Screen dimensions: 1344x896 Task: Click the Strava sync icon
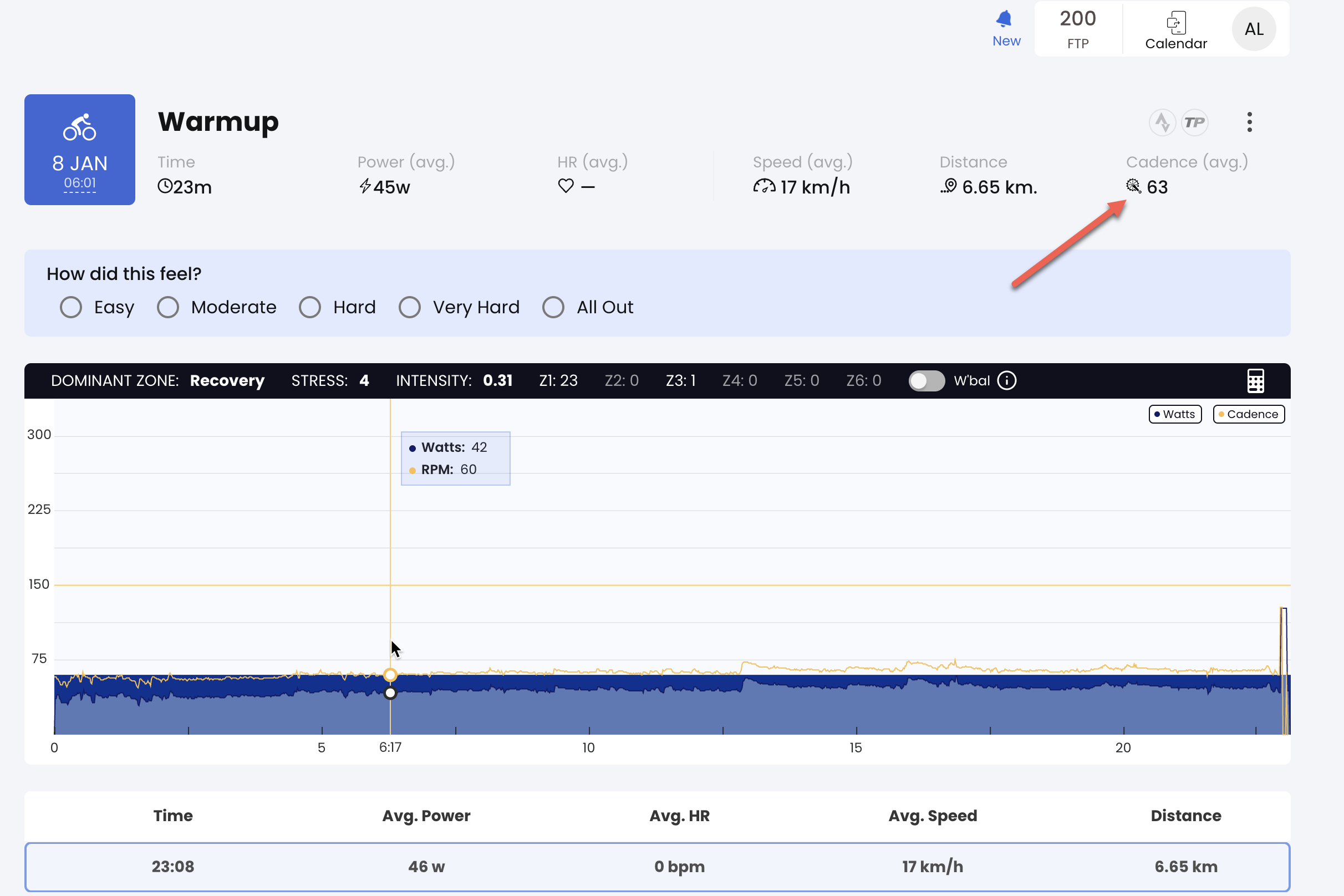tap(1162, 123)
